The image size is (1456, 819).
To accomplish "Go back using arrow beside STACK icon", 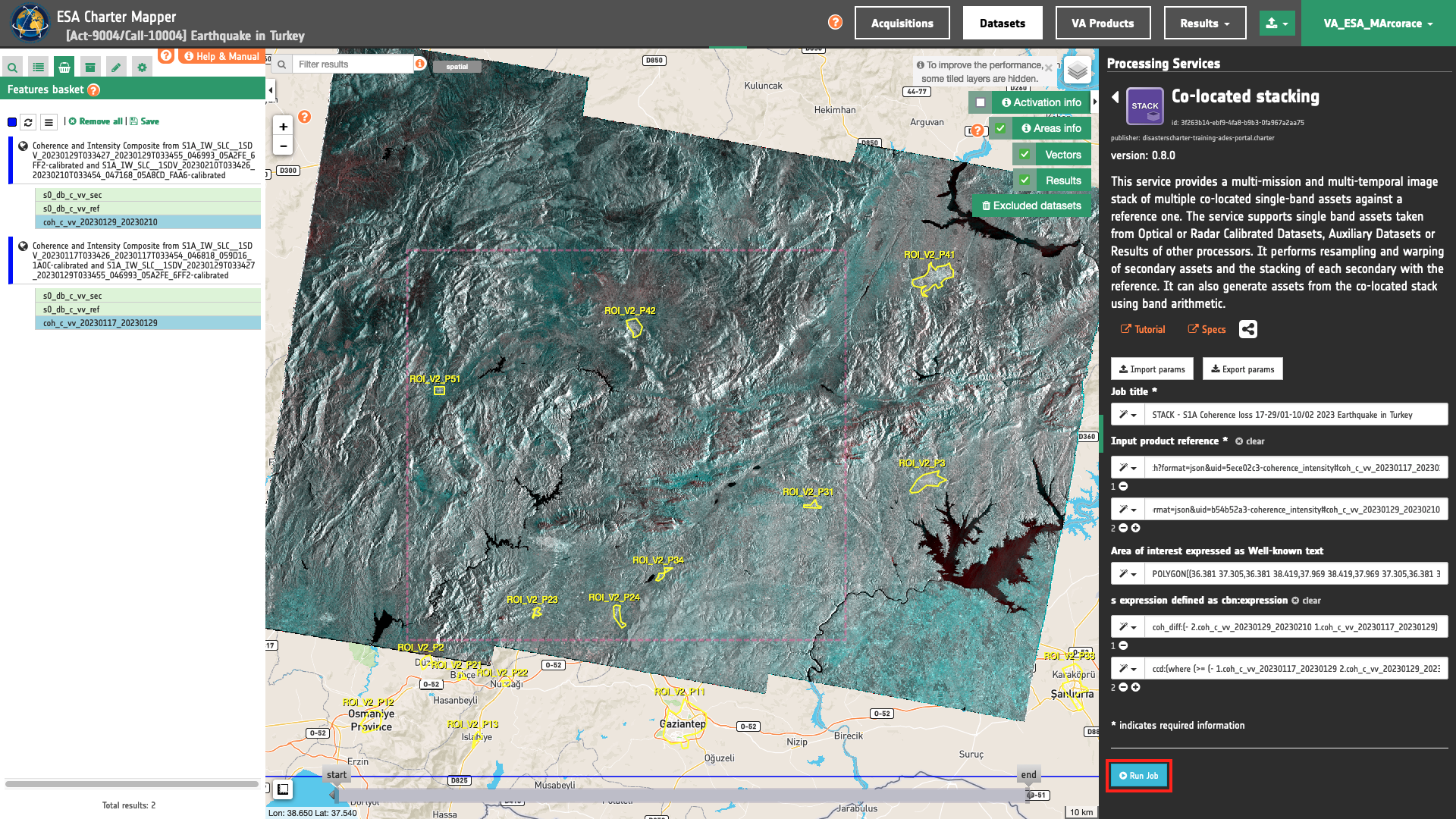I will coord(1116,97).
